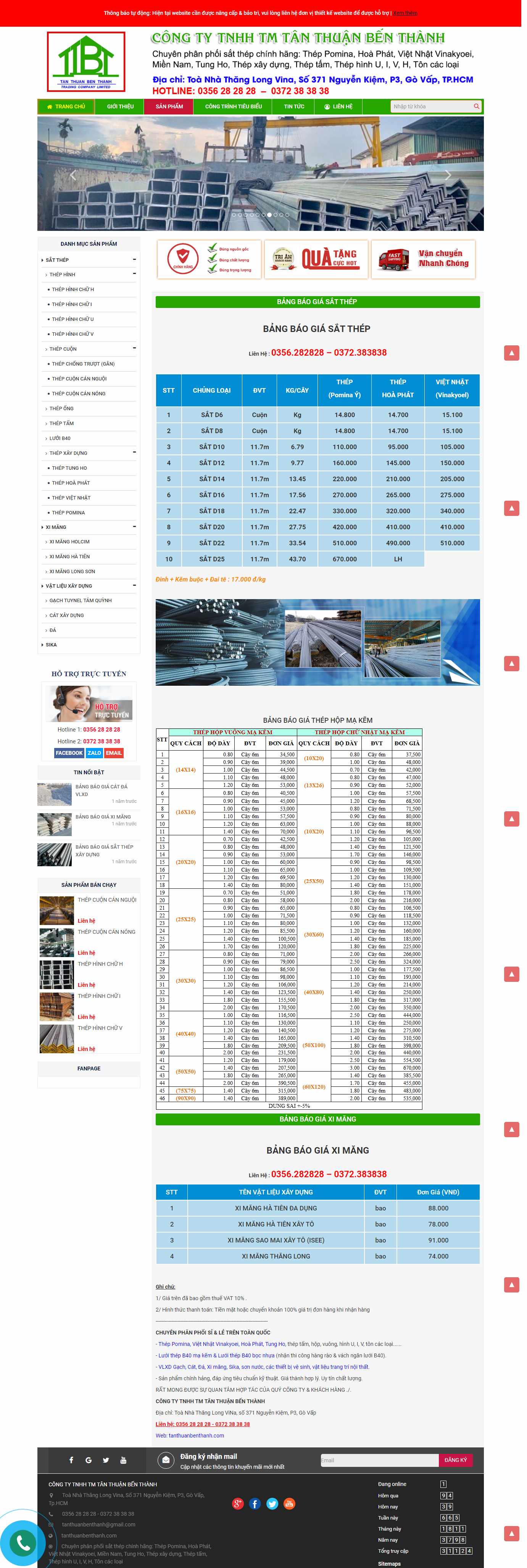Click in the keyword search field

tap(432, 106)
